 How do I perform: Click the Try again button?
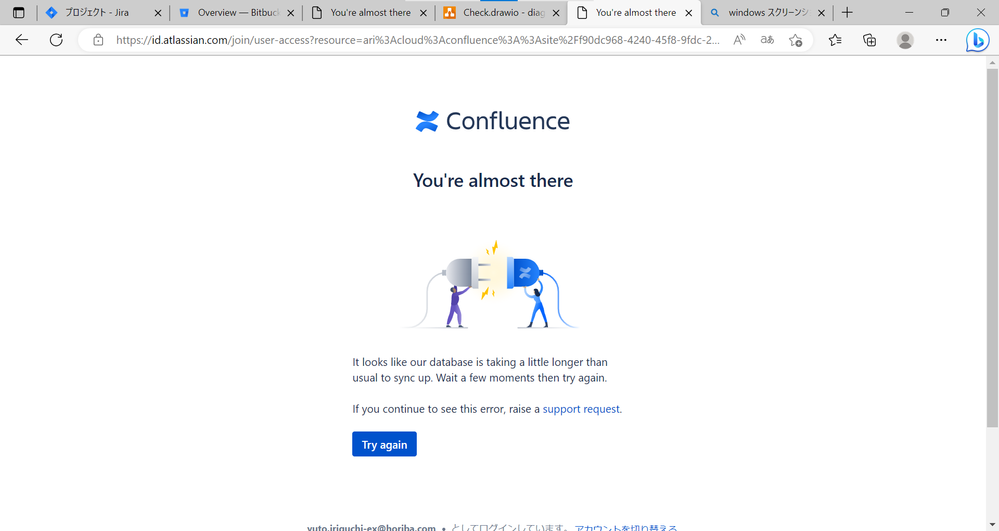click(384, 444)
